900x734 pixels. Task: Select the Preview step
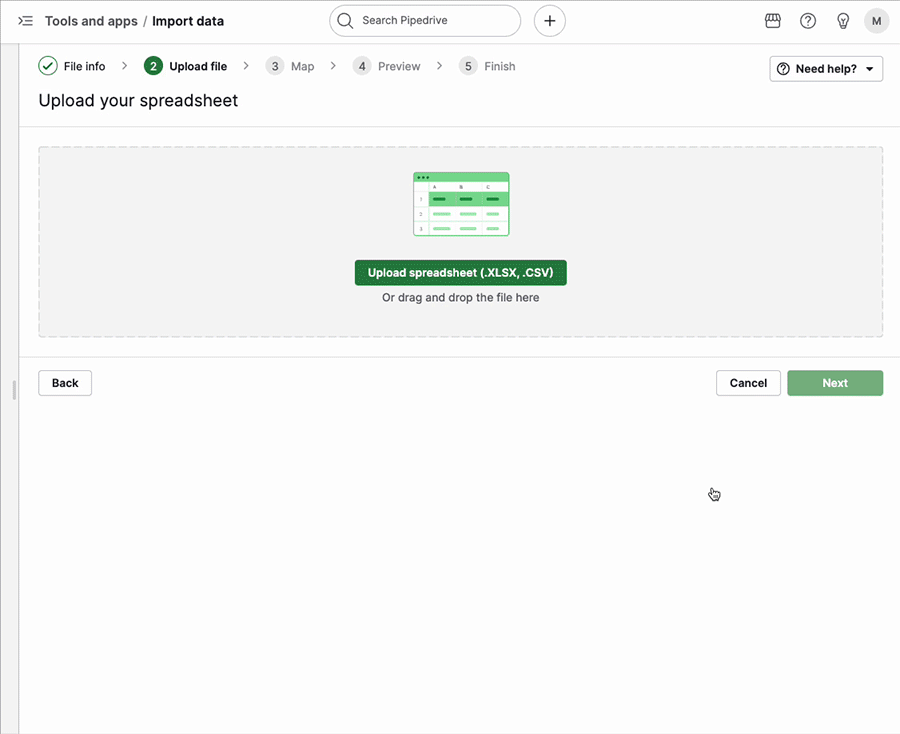[x=398, y=66]
